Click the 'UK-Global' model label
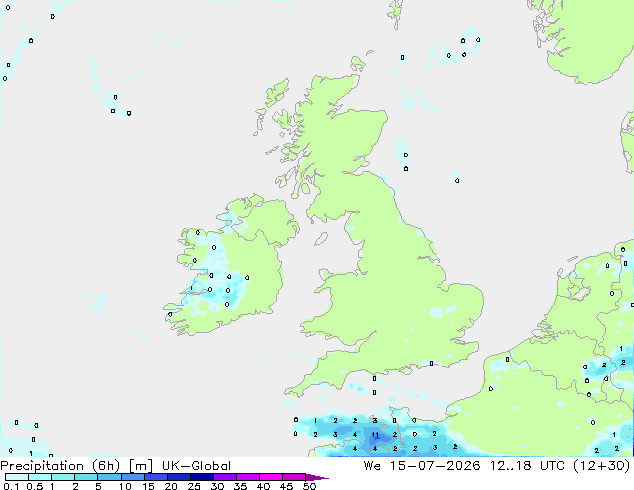The image size is (634, 490). (x=196, y=466)
